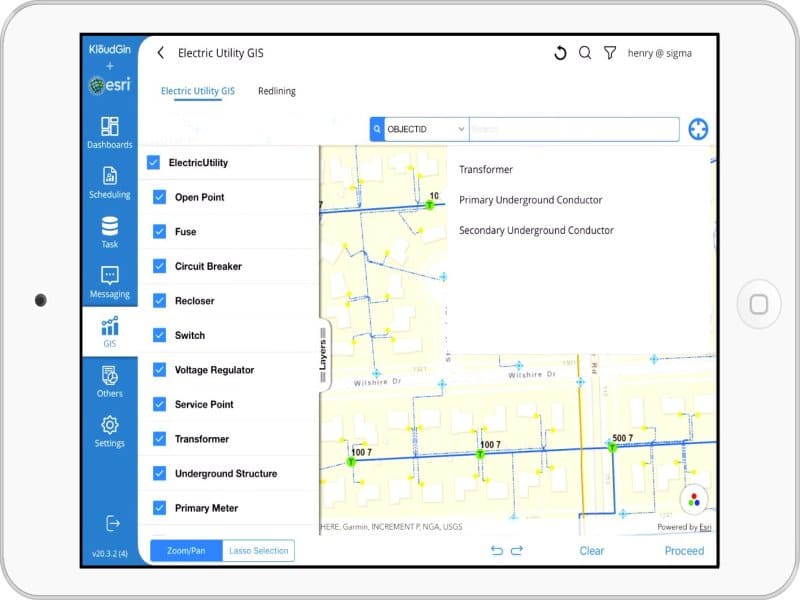Uncheck the Underground Structure layer checkbox
This screenshot has height=600, width=800.
point(160,473)
